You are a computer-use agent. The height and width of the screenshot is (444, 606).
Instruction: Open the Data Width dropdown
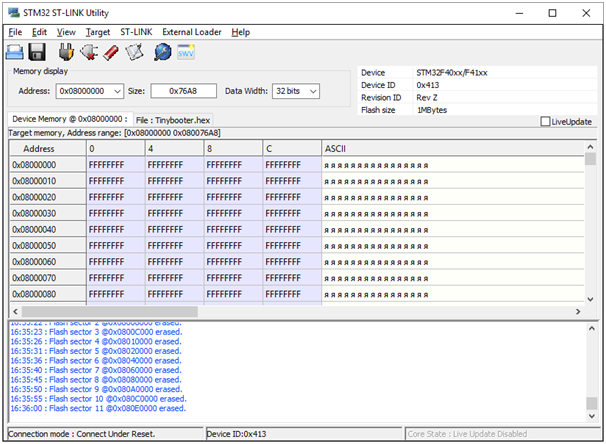coord(313,91)
